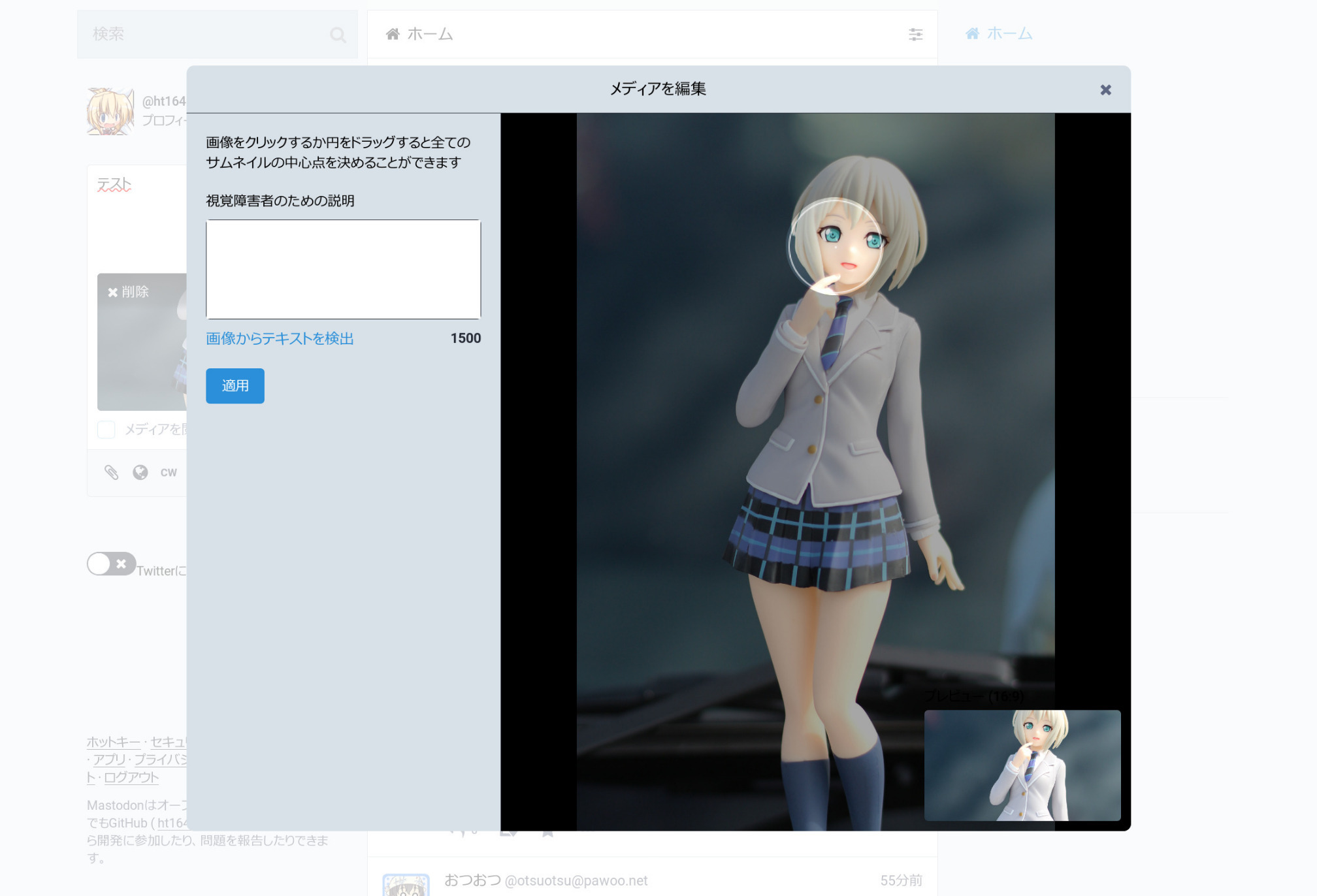This screenshot has height=896, width=1317.
Task: Click the 16:9 preview thumbnail
Action: point(1022,765)
